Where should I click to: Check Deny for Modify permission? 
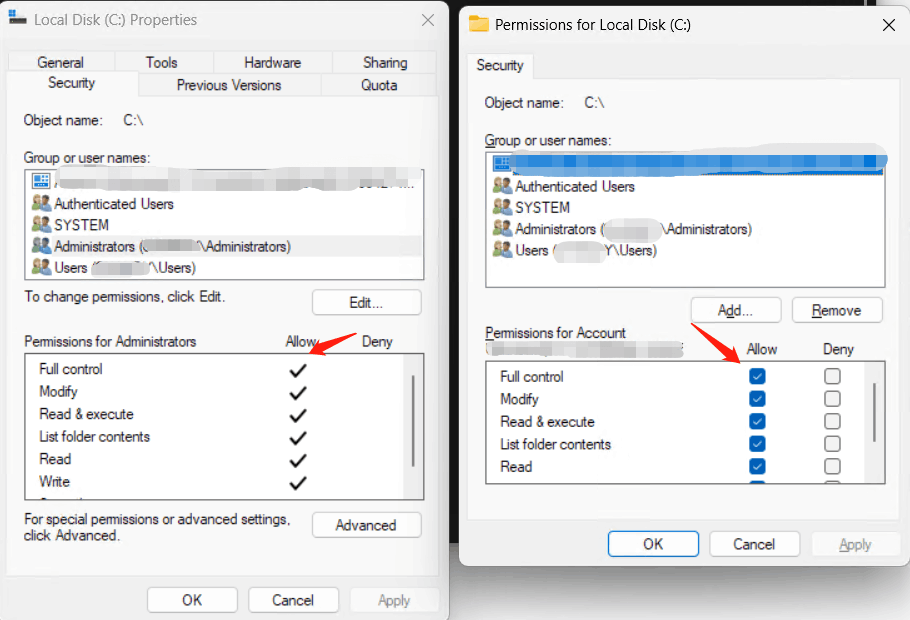click(832, 399)
